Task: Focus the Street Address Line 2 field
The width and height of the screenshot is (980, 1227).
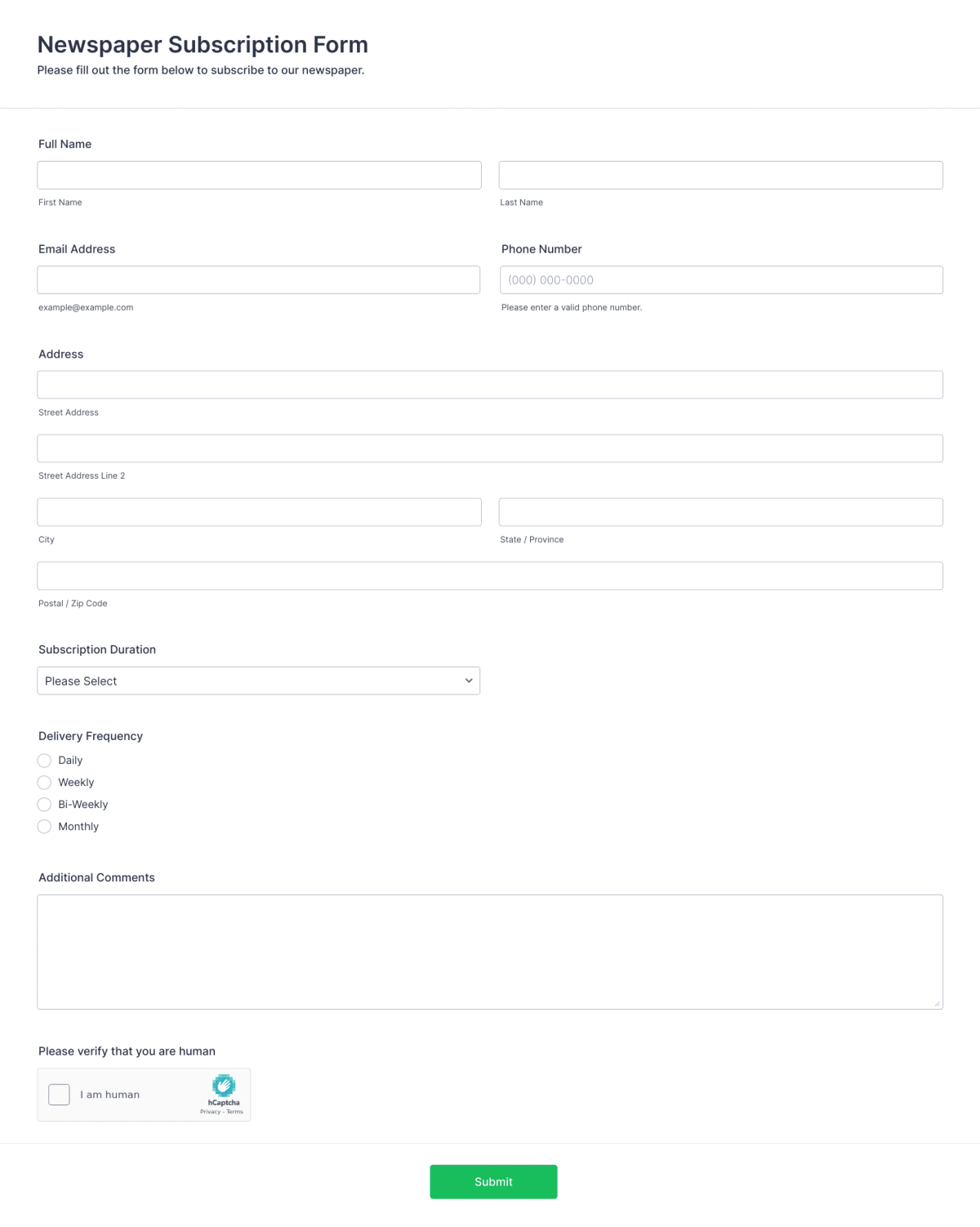Action: [490, 448]
